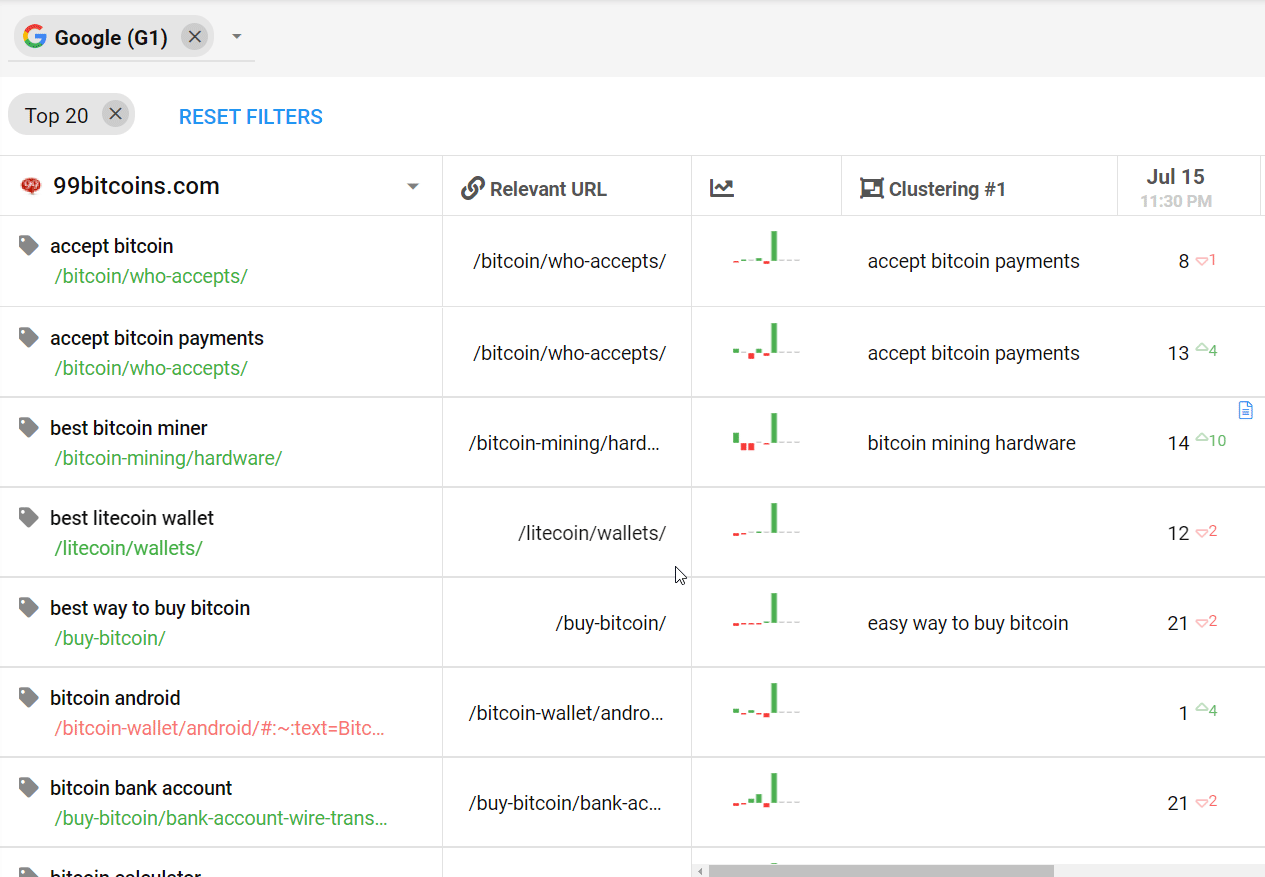This screenshot has height=877, width=1265.
Task: Open the bank-account-wire-transfer green link
Action: (x=221, y=818)
